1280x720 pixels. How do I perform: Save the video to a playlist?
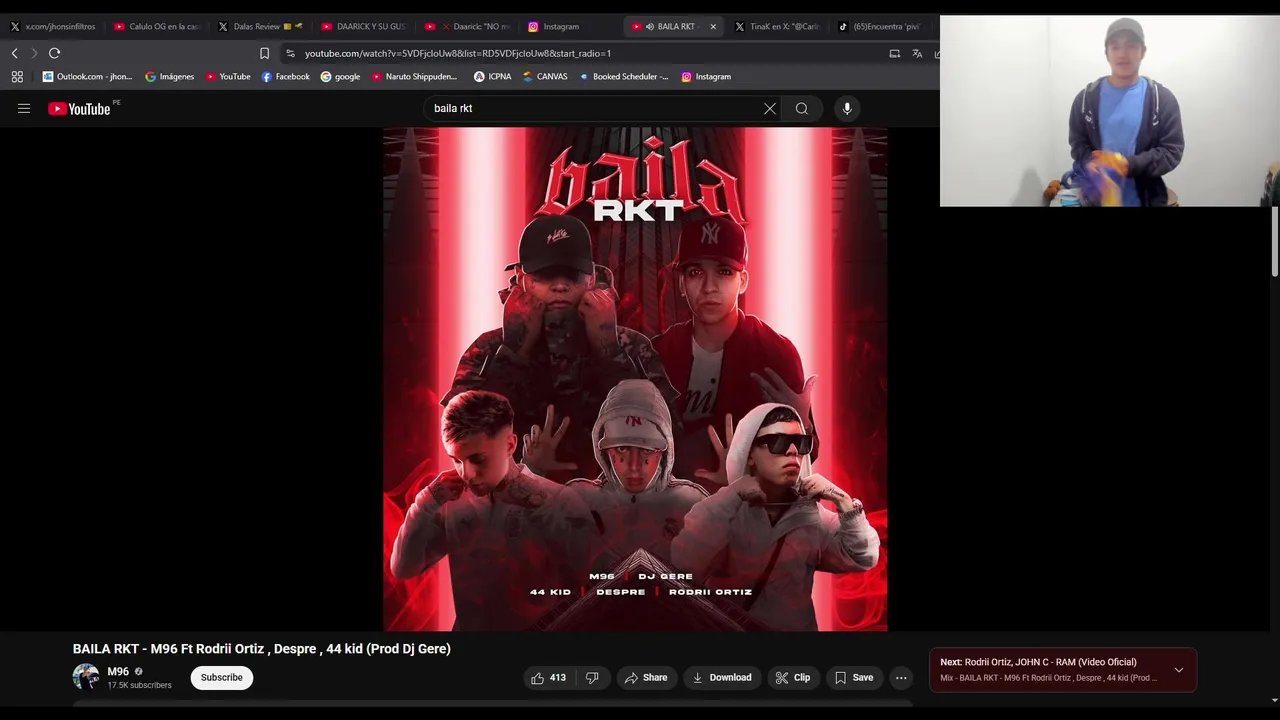[x=854, y=678]
